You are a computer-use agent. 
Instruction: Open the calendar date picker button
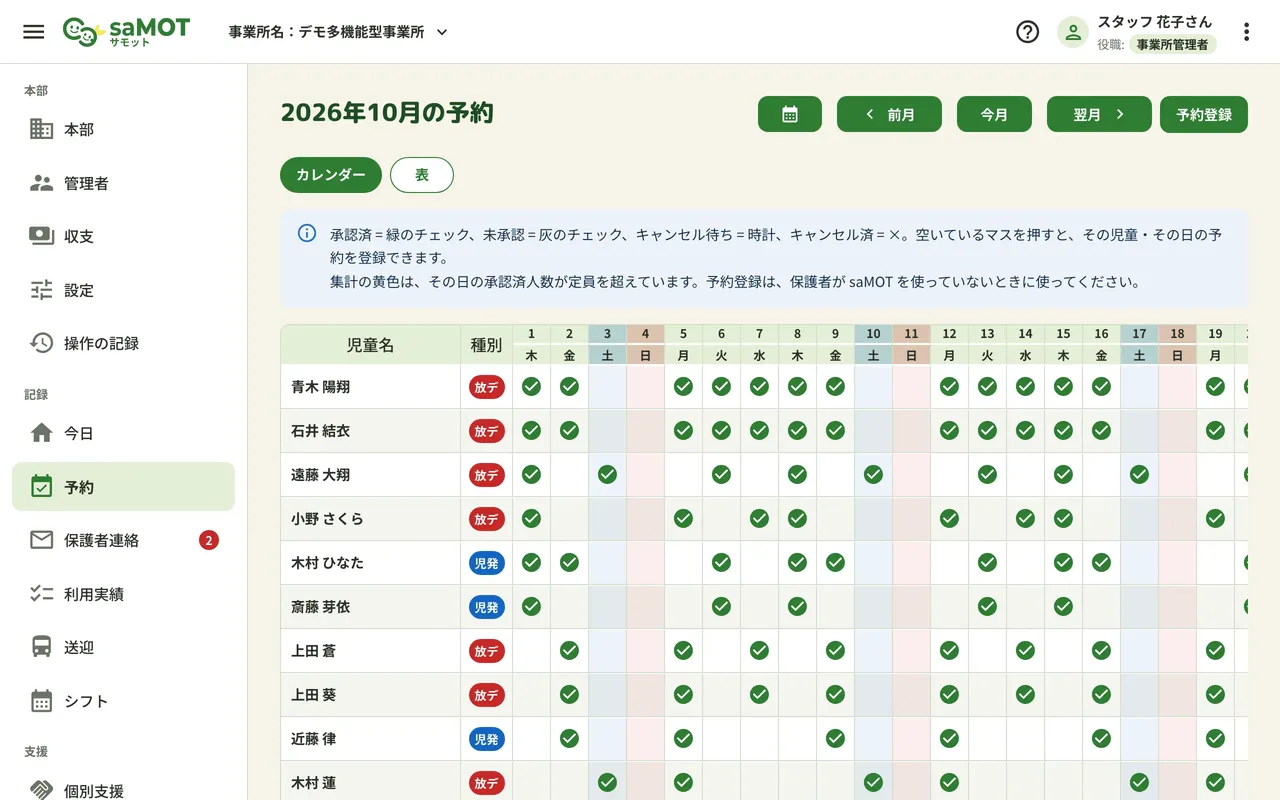tap(790, 114)
